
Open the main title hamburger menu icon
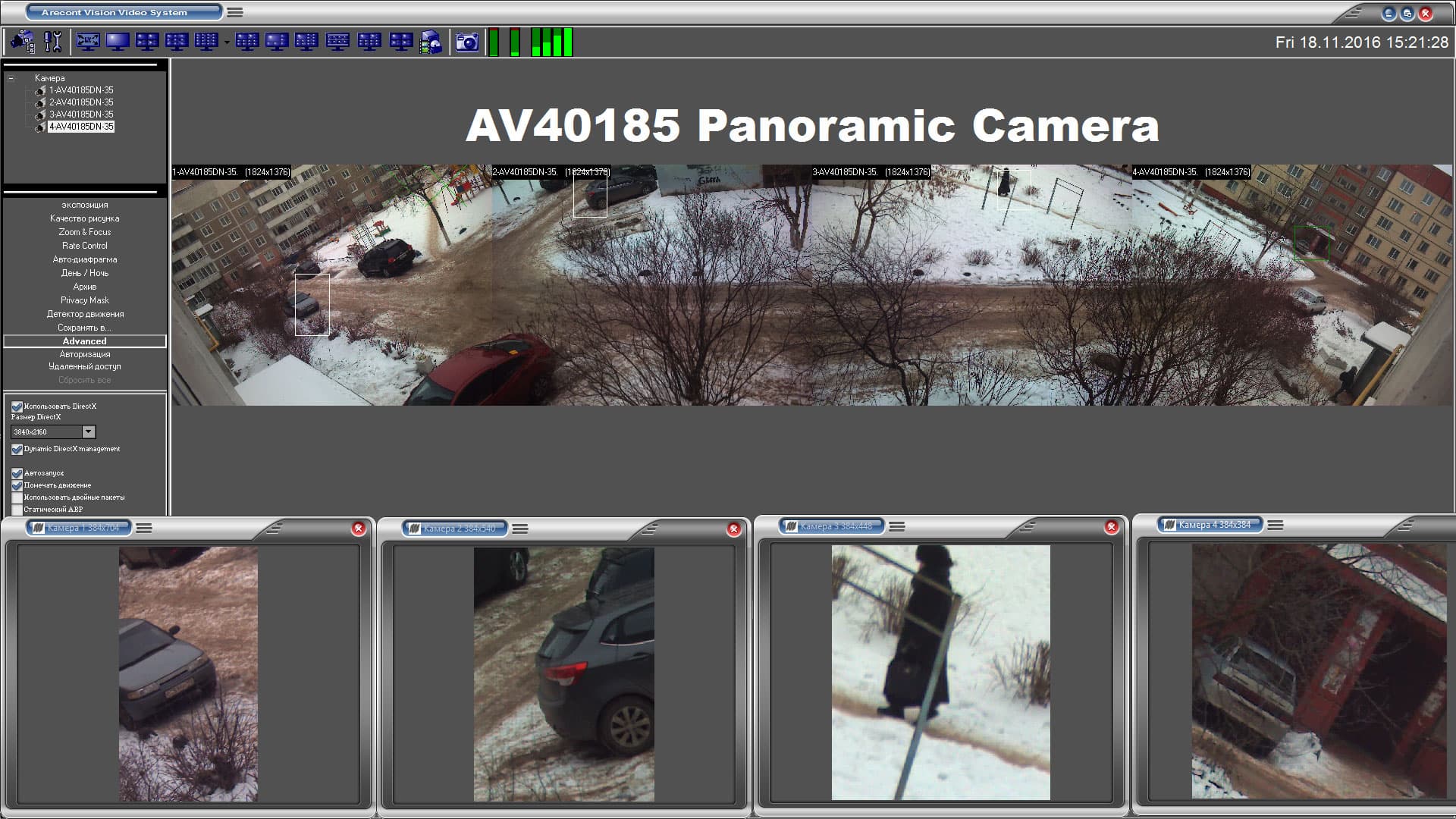235,12
